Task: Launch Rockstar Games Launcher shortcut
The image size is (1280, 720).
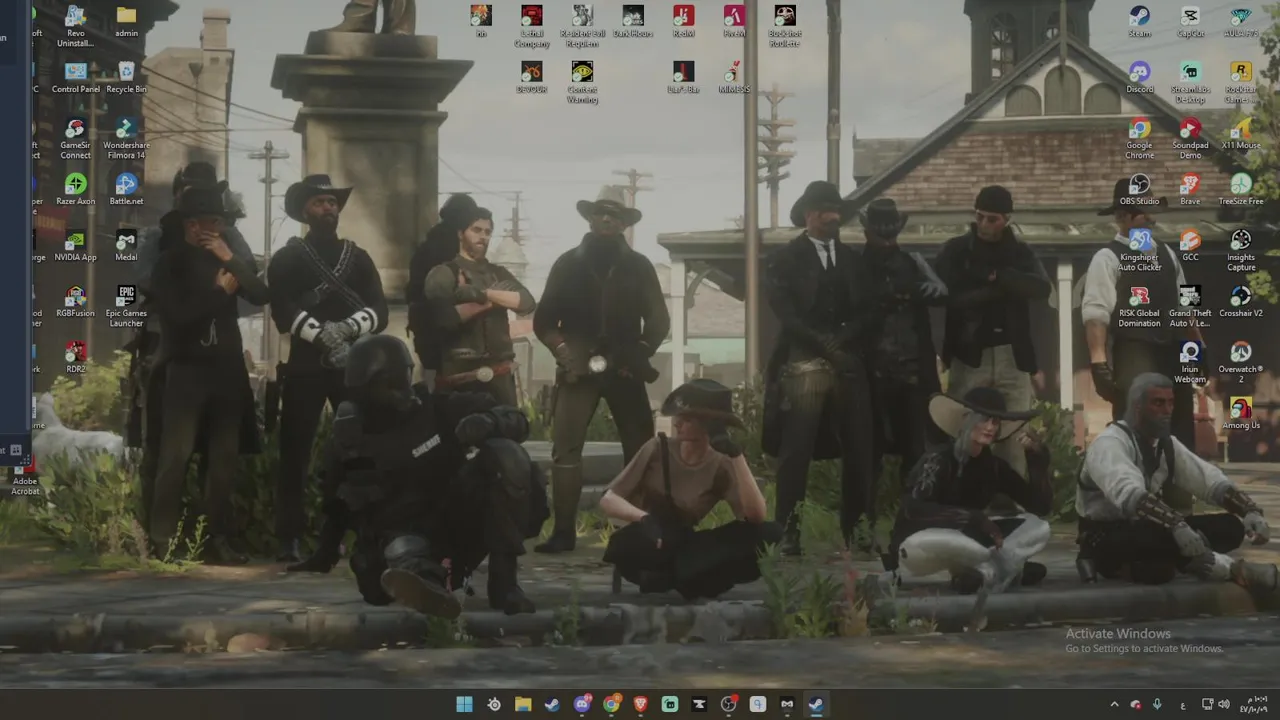Action: pos(1241,83)
